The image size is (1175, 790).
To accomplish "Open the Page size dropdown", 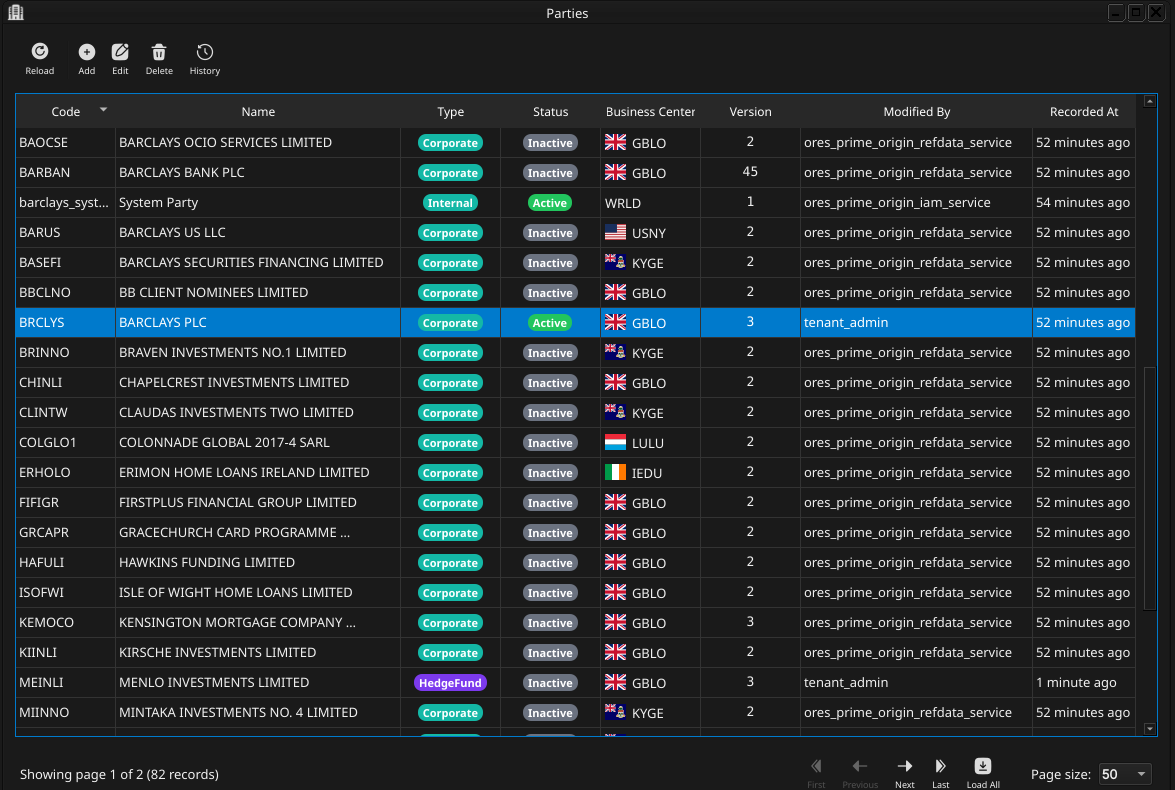I will (x=1124, y=774).
